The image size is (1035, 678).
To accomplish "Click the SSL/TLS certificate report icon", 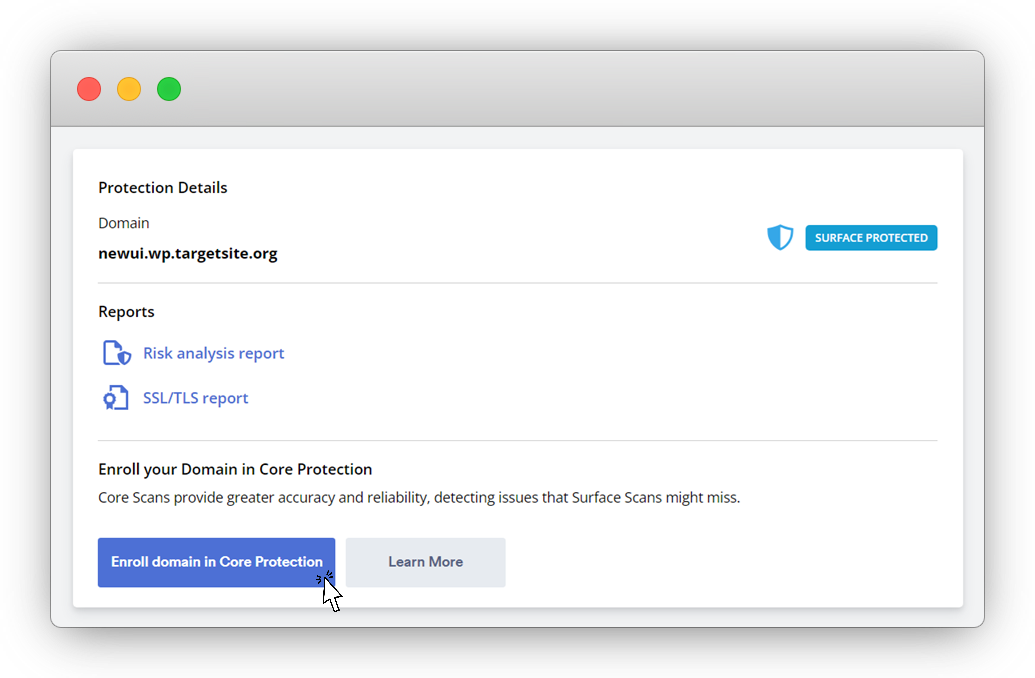I will pos(117,398).
